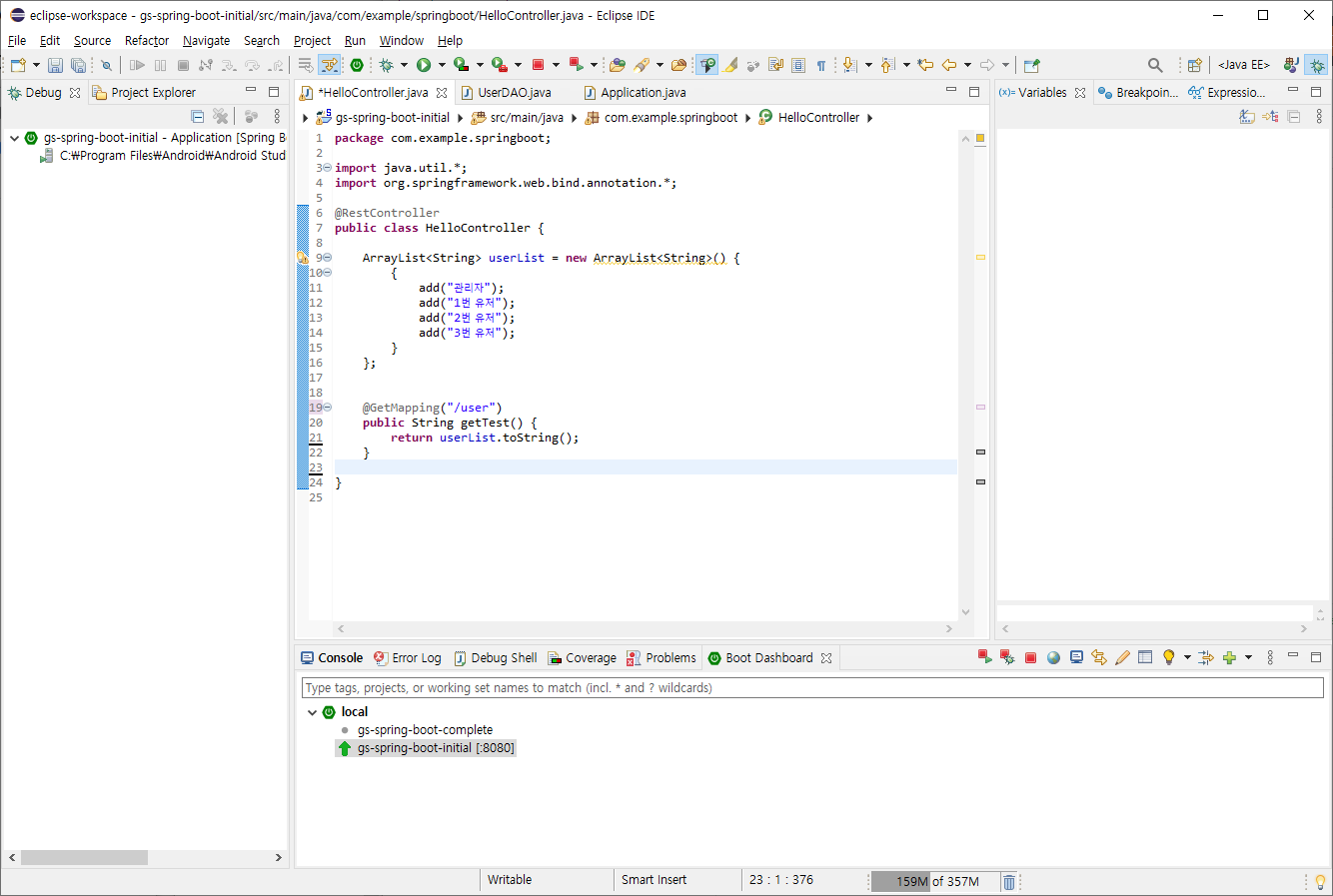
Task: Open console with the monitor icon in Boot Dashboard
Action: click(x=1076, y=657)
